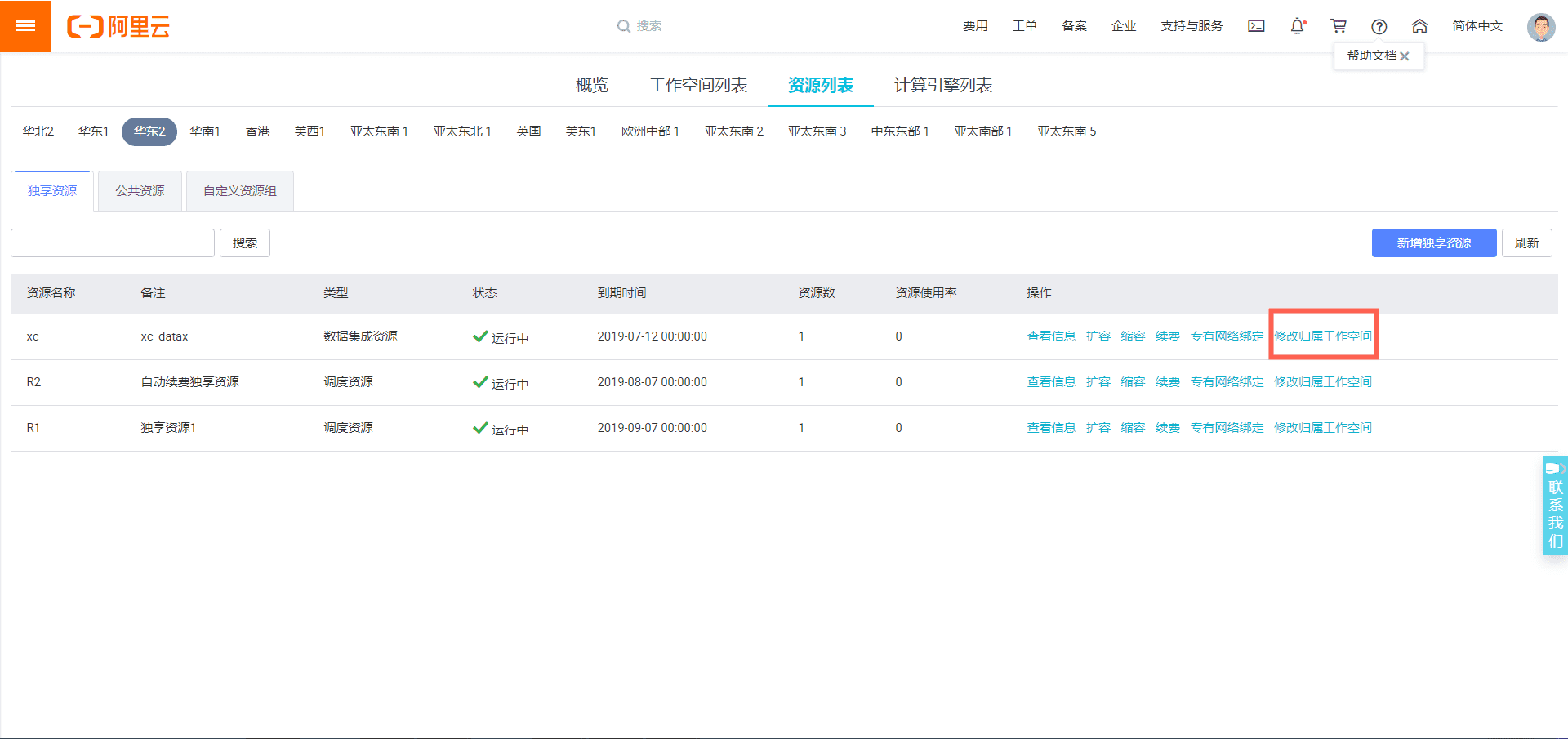
Task: Click the 新增独享资源 button
Action: point(1433,243)
